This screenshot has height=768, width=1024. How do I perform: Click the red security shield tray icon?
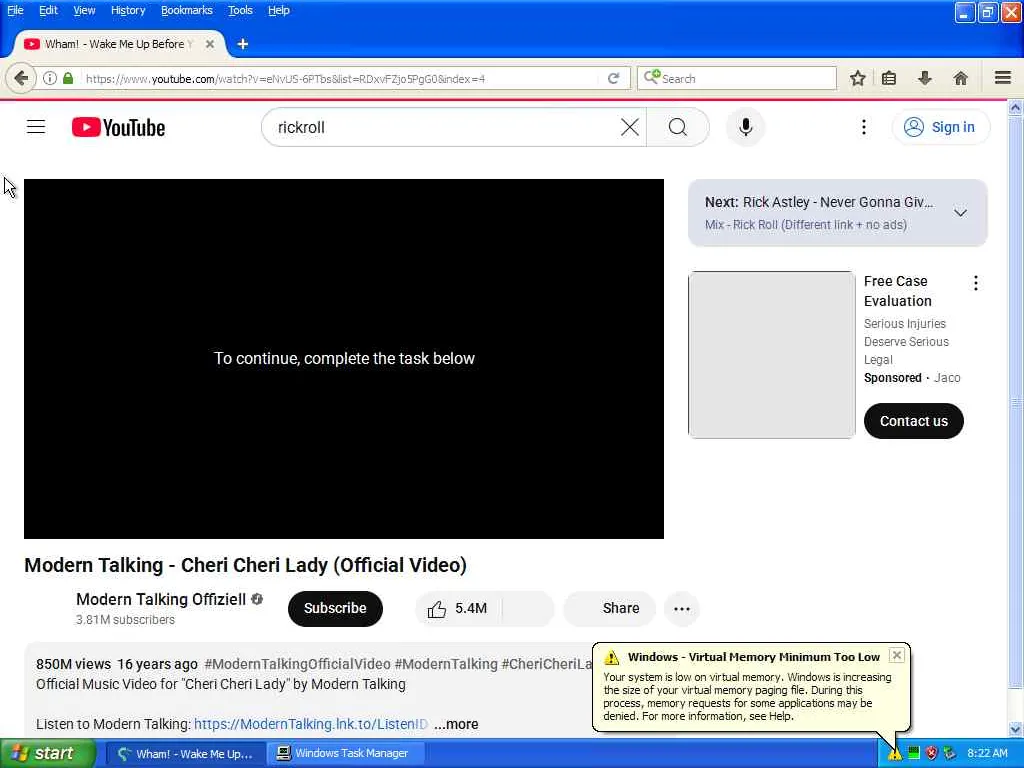click(x=931, y=753)
